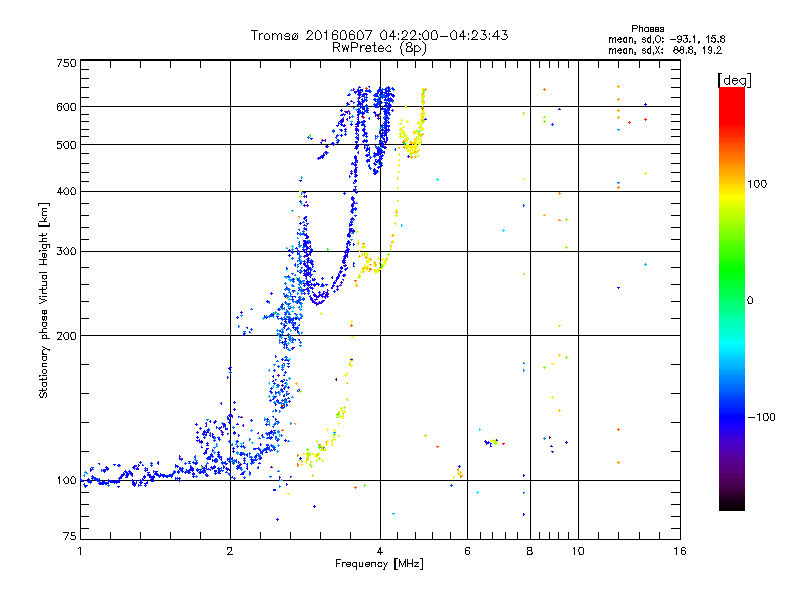Viewport: 800px width, 600px height.
Task: Click the colorbar label '100'
Action: [x=757, y=184]
